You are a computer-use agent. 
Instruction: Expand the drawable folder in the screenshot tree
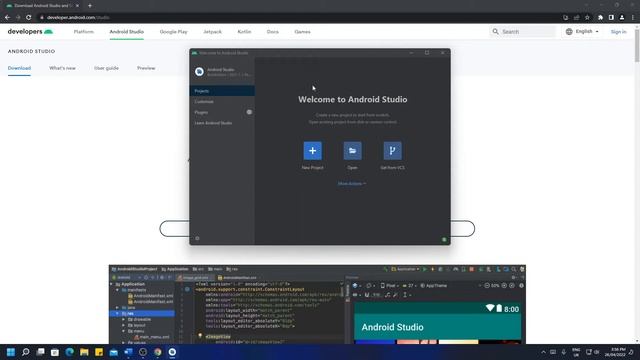124,319
